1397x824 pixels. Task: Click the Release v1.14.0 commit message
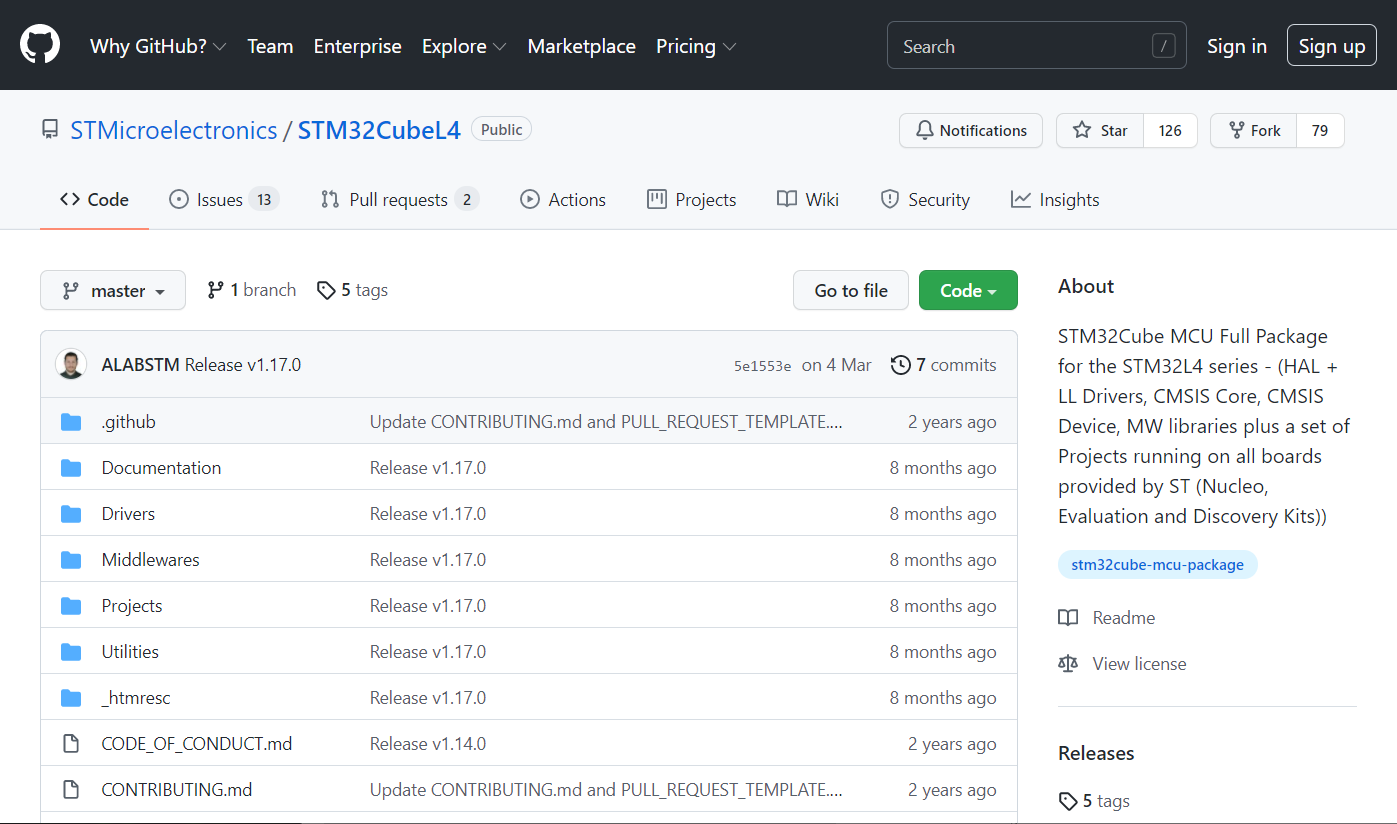click(428, 744)
